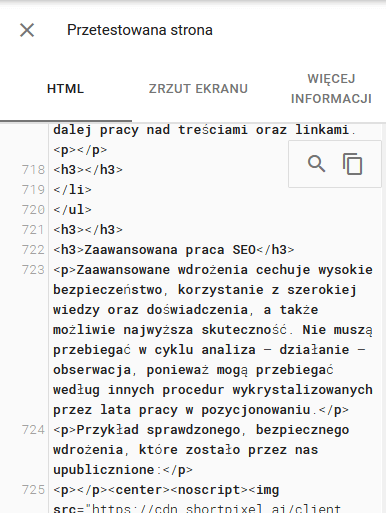
Task: Click the text 'przebiegać w cyklu analiza'
Action: click(154, 350)
